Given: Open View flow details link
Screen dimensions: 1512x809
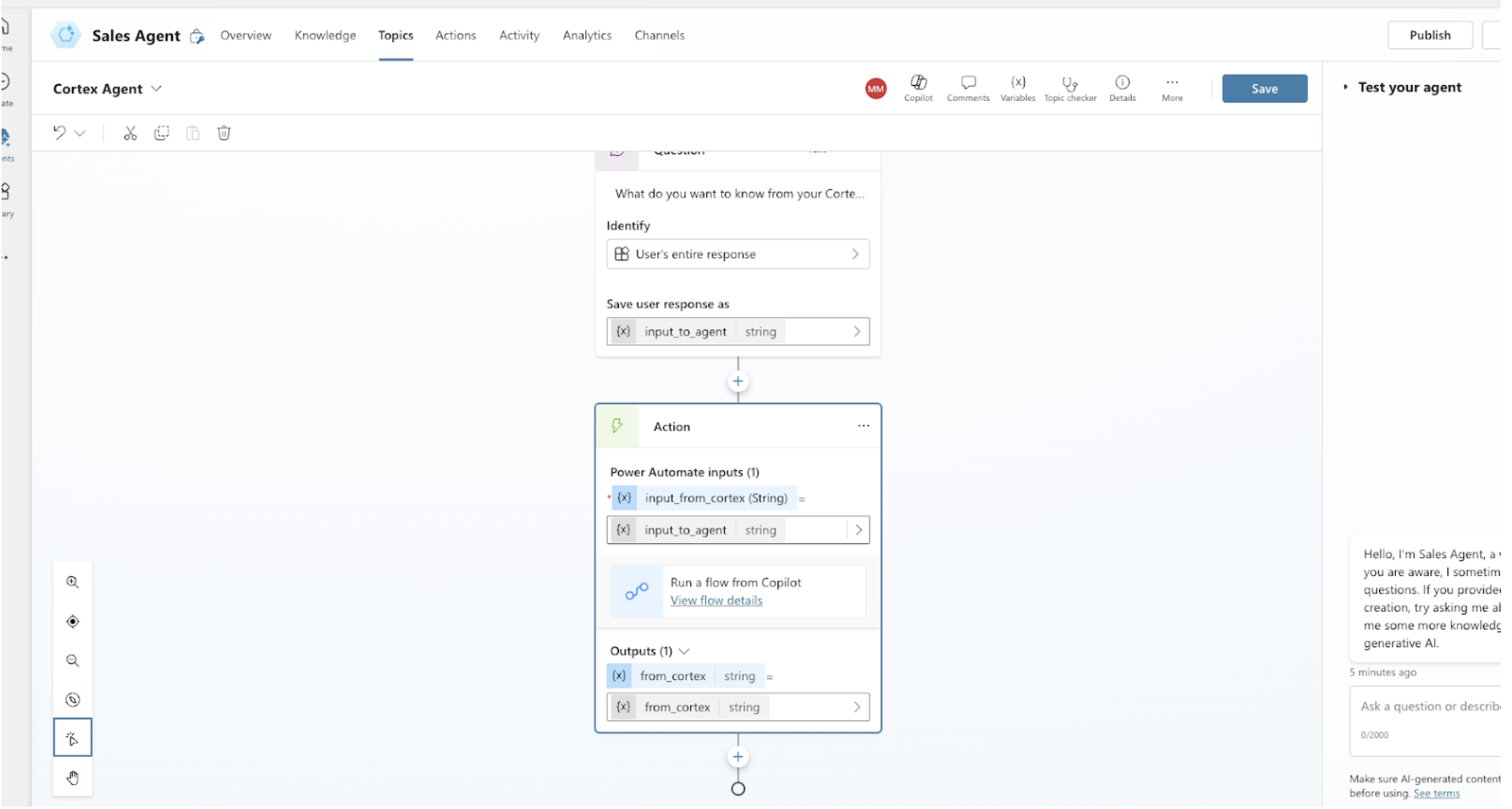Looking at the screenshot, I should (x=716, y=601).
